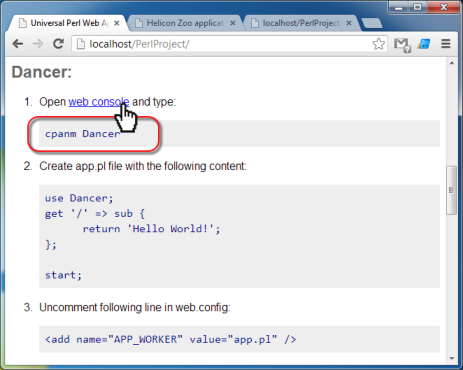Click 'Uncomment following line in web.config' text
Screen dimensions: 463x370
tap(135, 307)
